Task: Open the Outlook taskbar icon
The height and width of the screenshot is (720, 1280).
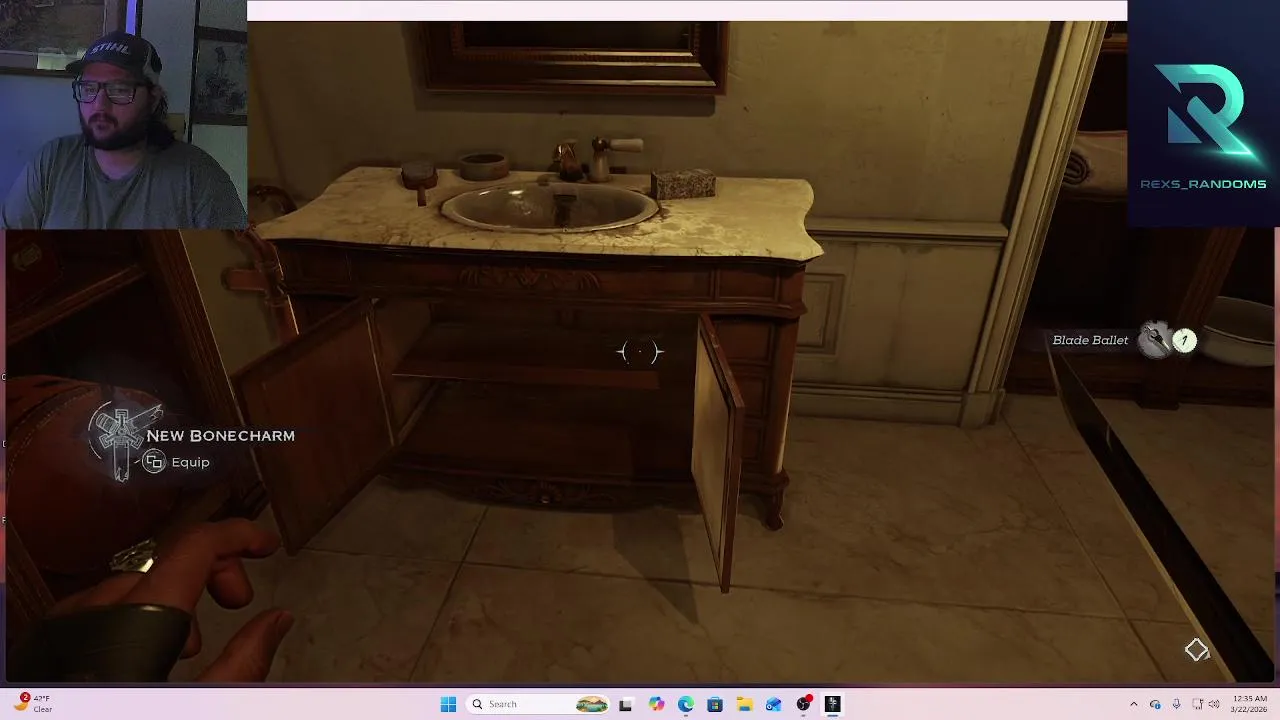Action: pos(774,704)
